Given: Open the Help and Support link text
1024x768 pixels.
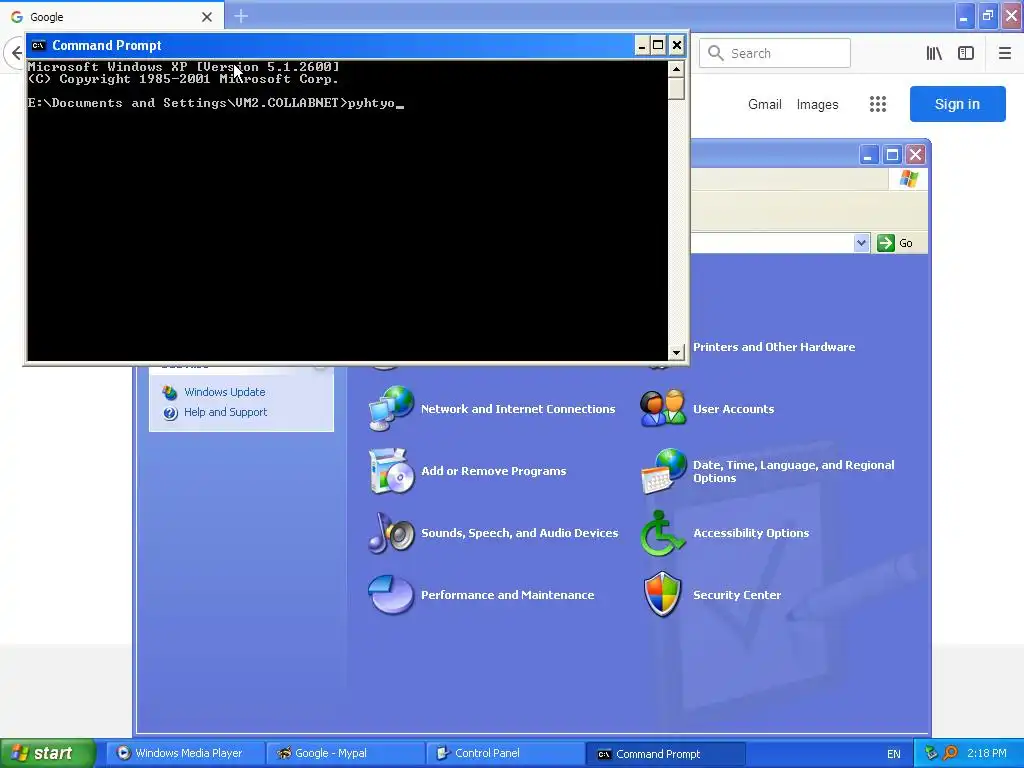Looking at the screenshot, I should [x=225, y=412].
